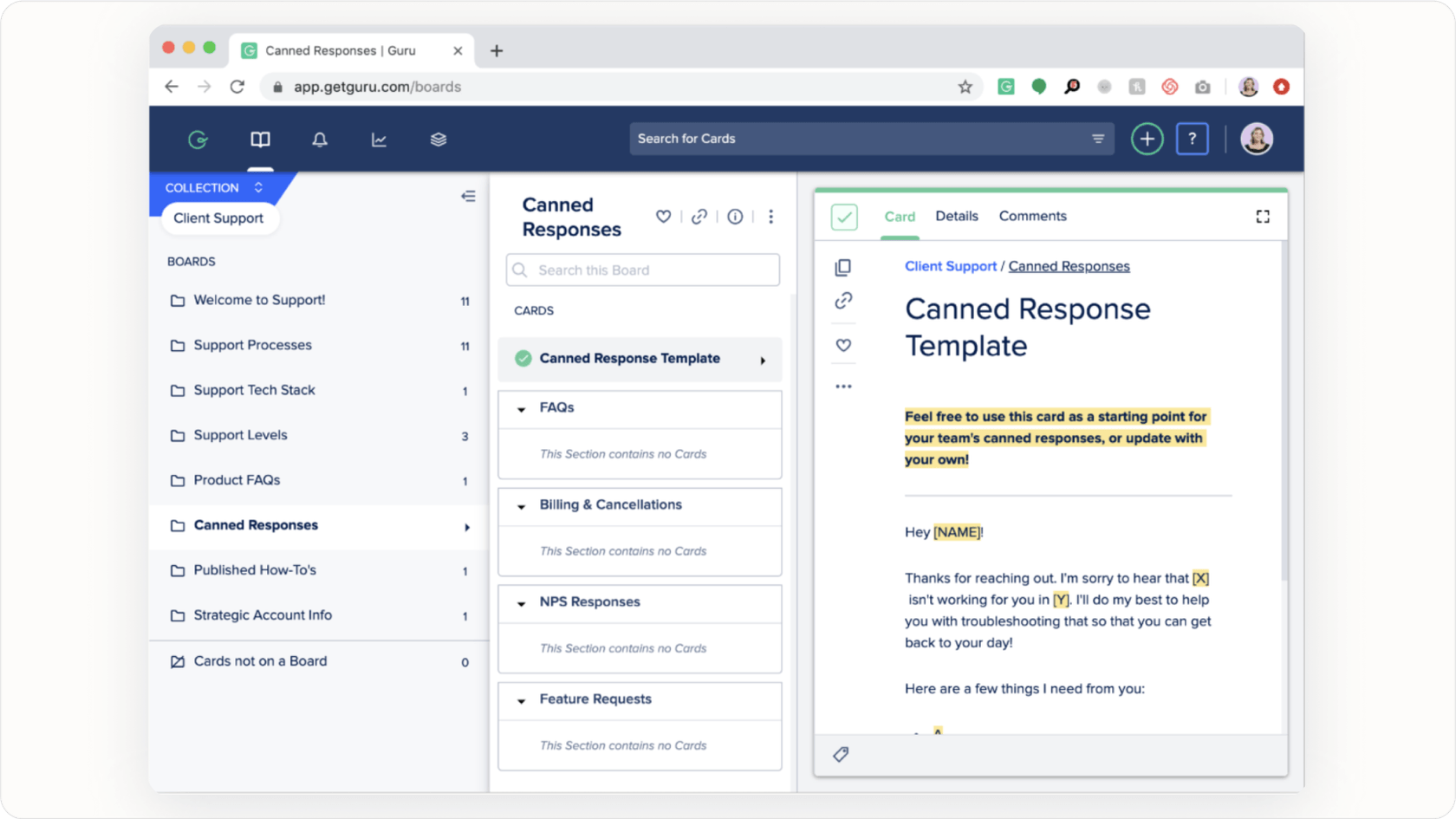Toggle verification with the green checkmark
This screenshot has height=819, width=1456.
pyautogui.click(x=844, y=217)
